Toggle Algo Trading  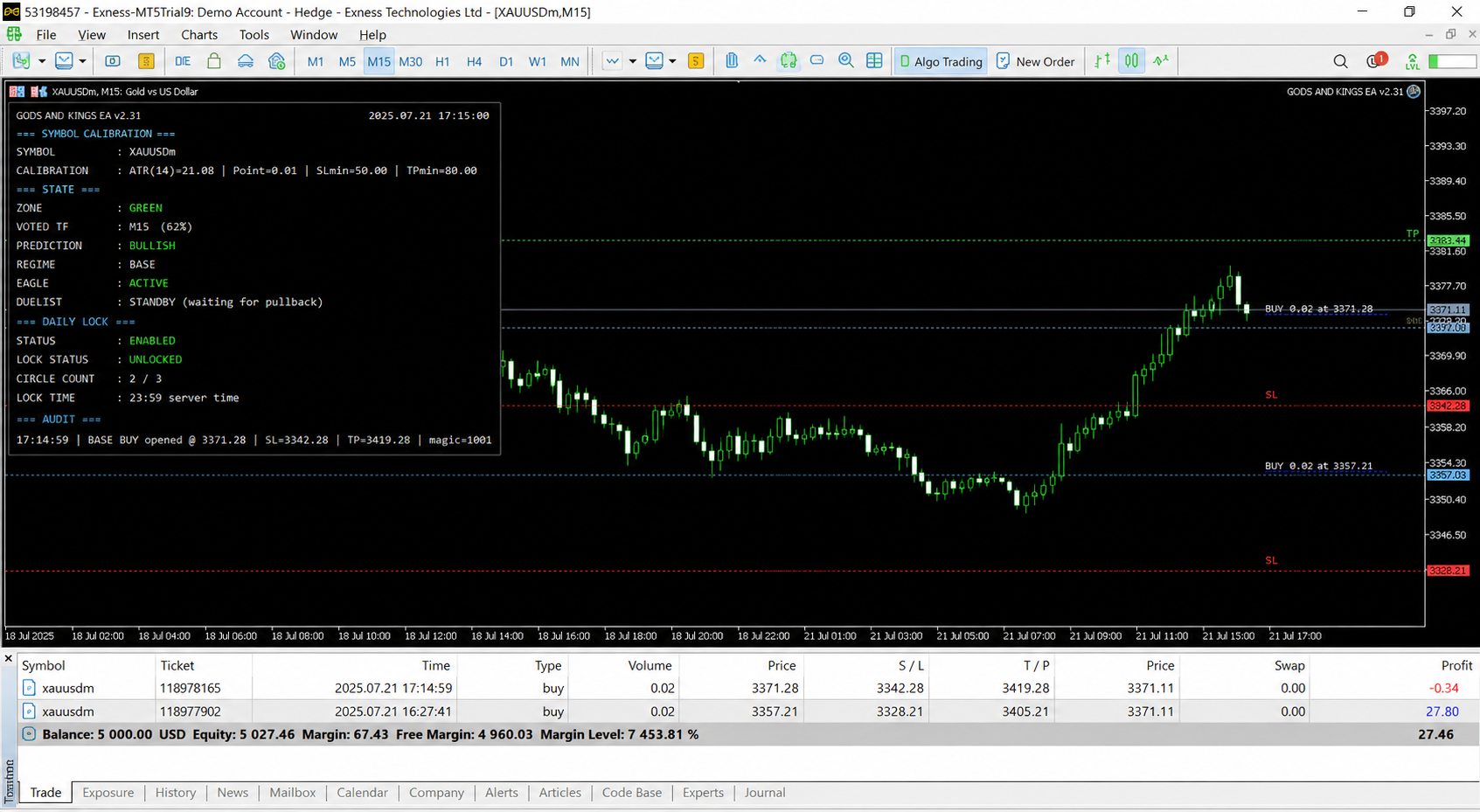(x=941, y=61)
